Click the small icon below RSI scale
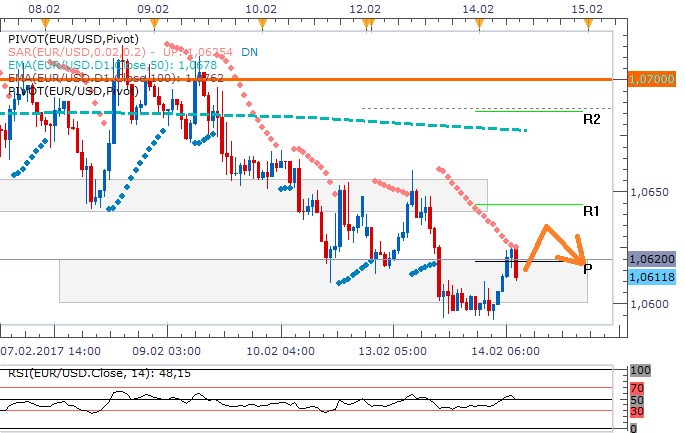685x433 pixels. pos(630,426)
